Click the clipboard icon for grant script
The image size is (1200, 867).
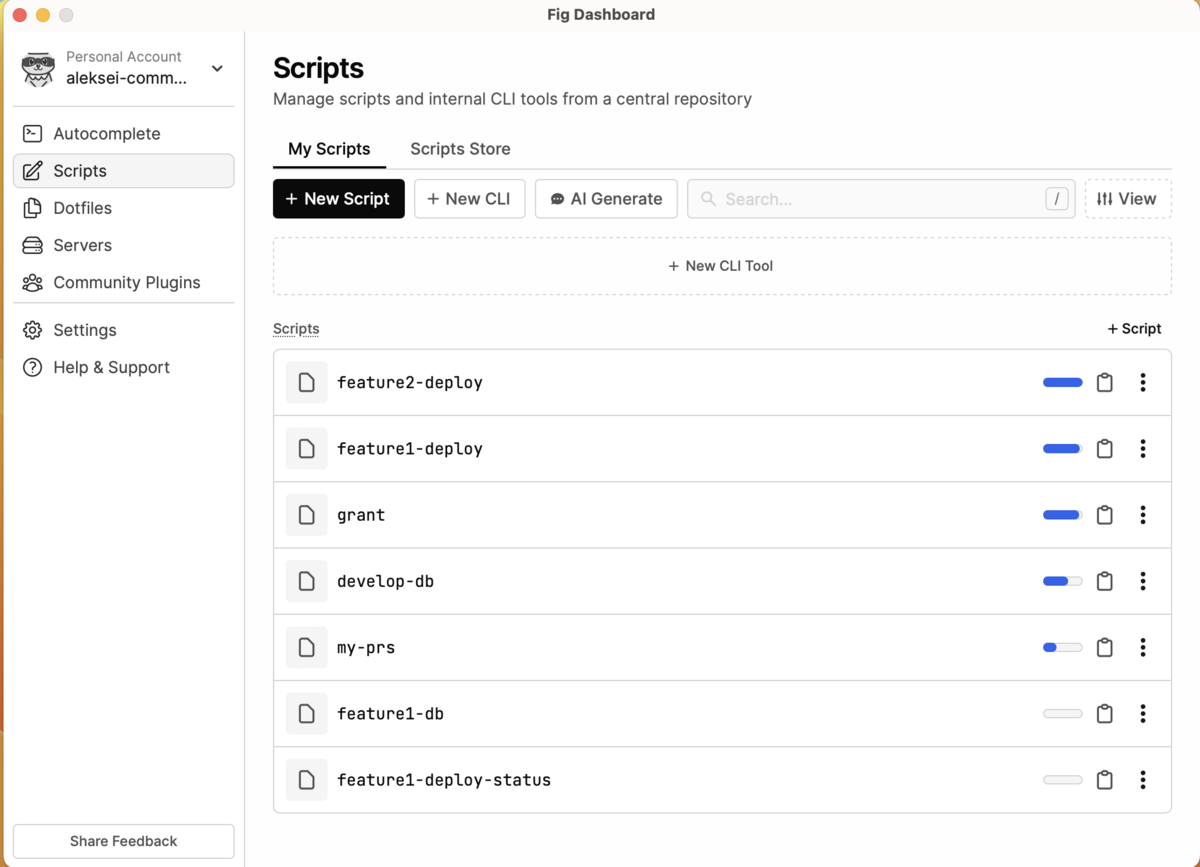pos(1104,515)
